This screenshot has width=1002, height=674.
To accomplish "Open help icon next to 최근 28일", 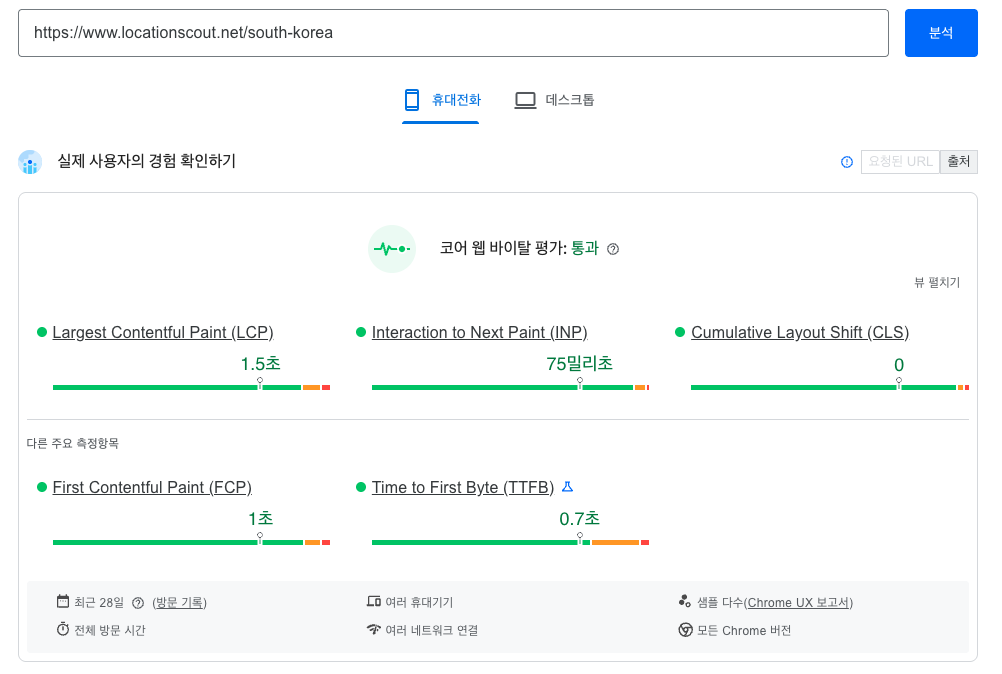I will pos(138,603).
